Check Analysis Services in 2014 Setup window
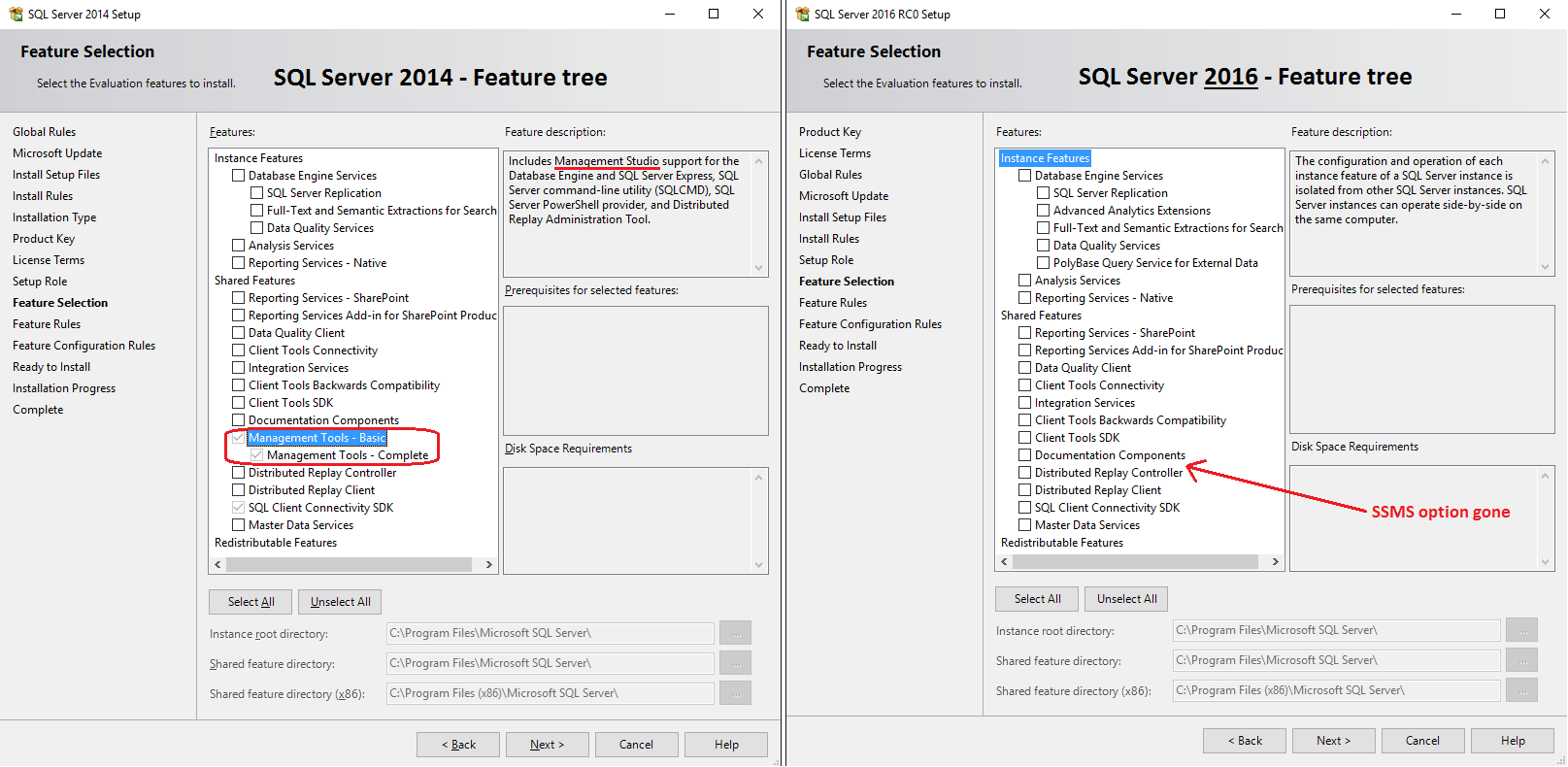Image resolution: width=1568 pixels, height=767 pixels. pyautogui.click(x=238, y=246)
